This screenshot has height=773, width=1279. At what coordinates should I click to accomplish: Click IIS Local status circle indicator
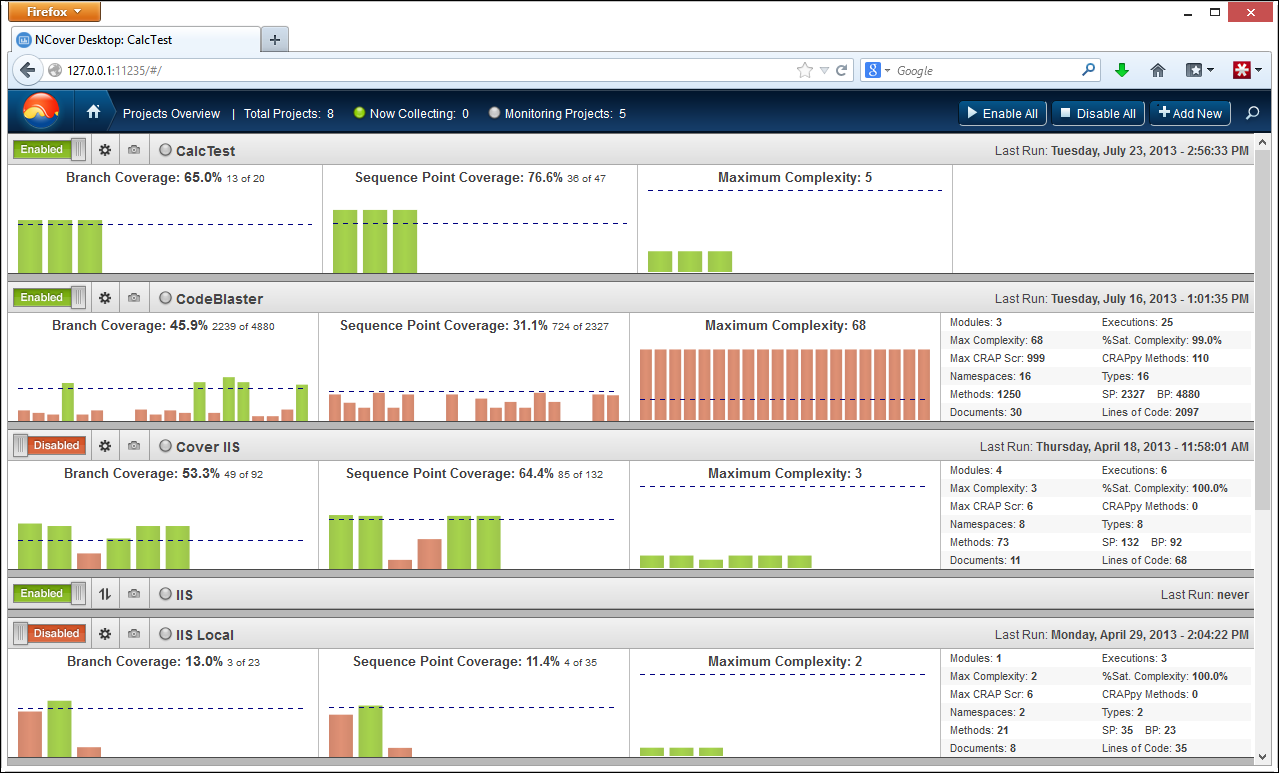click(x=165, y=634)
